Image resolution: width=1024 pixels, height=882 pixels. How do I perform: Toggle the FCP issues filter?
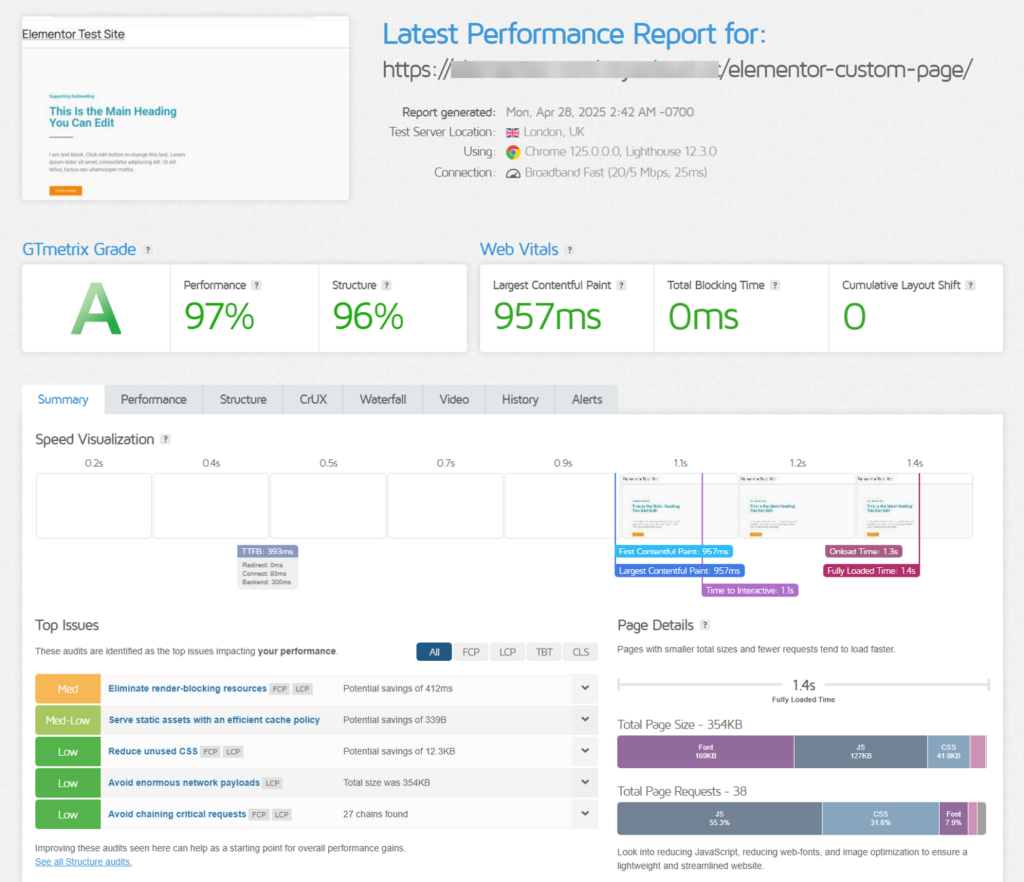coord(470,651)
